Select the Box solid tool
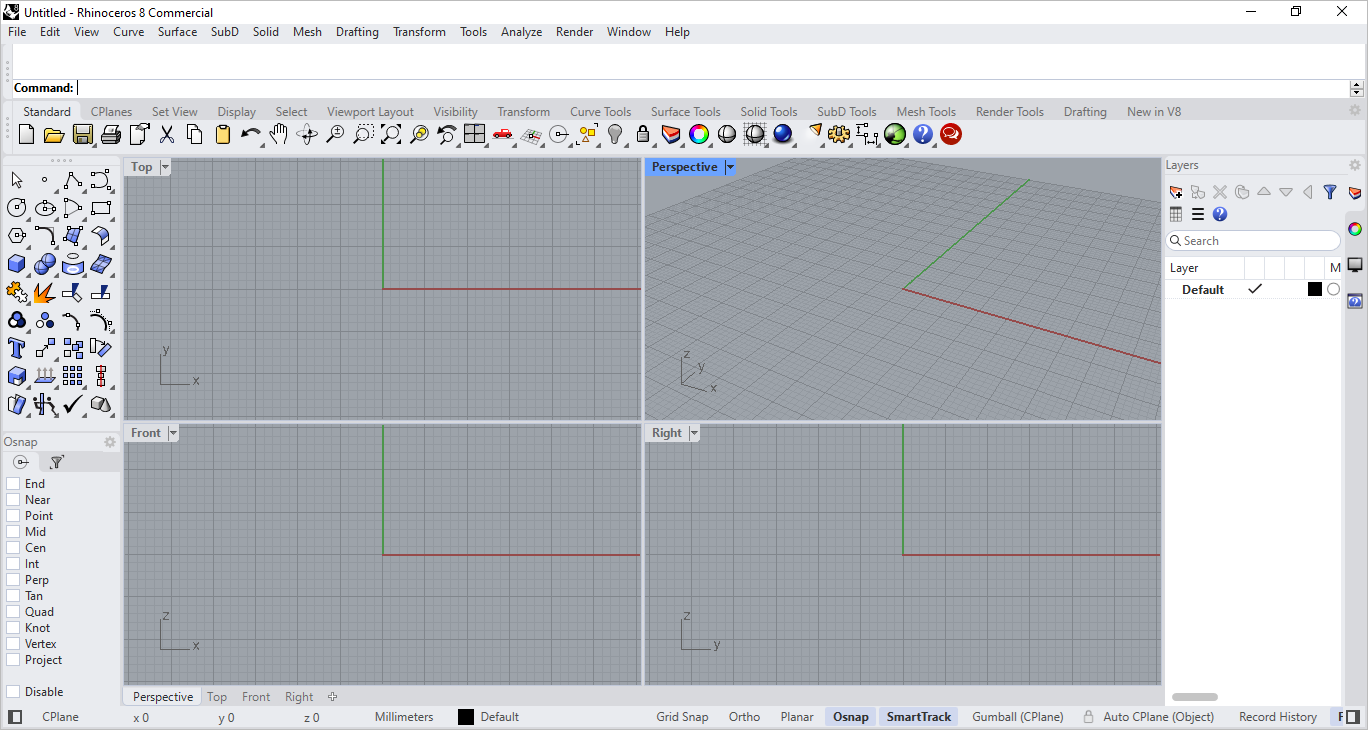The image size is (1368, 730). (x=17, y=264)
